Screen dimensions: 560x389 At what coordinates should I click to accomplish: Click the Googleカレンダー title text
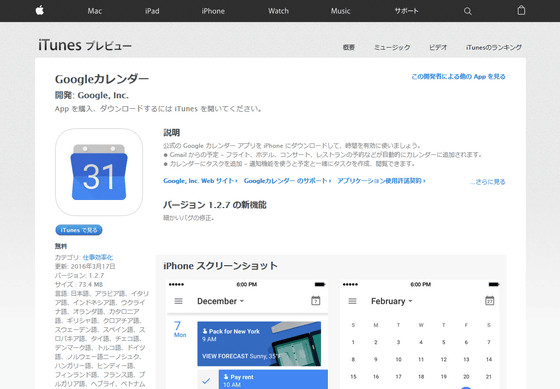102,79
